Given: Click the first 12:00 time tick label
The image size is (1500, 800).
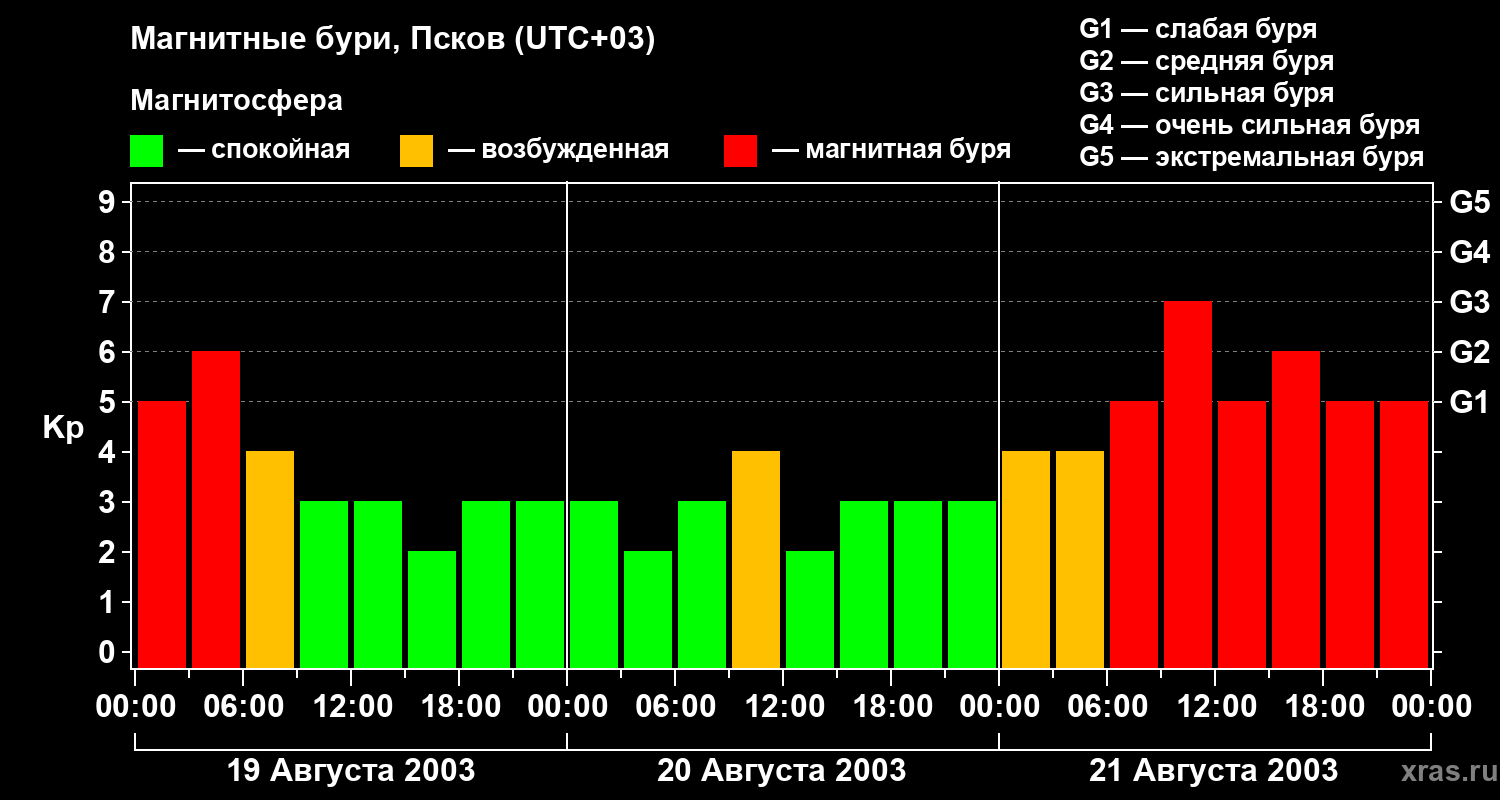Looking at the screenshot, I should pyautogui.click(x=351, y=707).
